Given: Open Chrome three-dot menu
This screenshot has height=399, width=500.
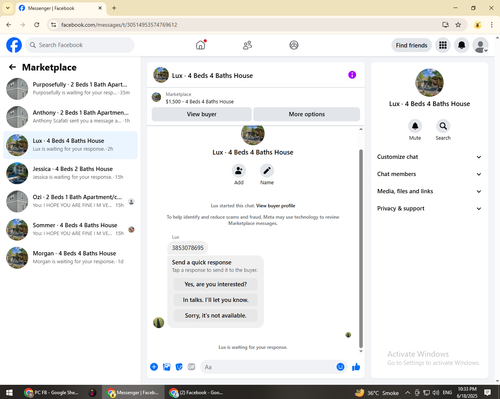Looking at the screenshot, I should click(x=492, y=25).
